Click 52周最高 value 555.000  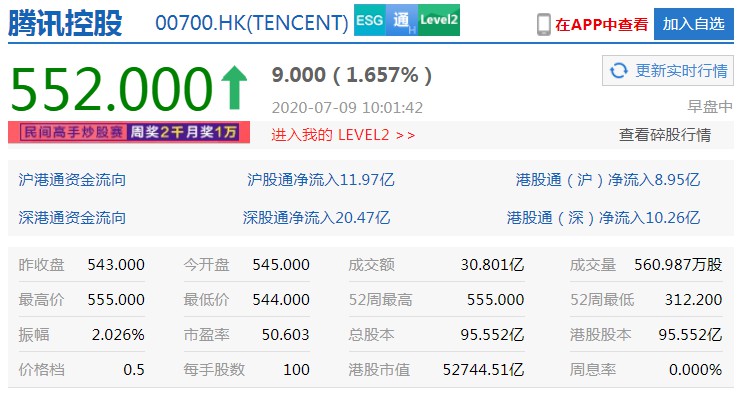coord(495,300)
